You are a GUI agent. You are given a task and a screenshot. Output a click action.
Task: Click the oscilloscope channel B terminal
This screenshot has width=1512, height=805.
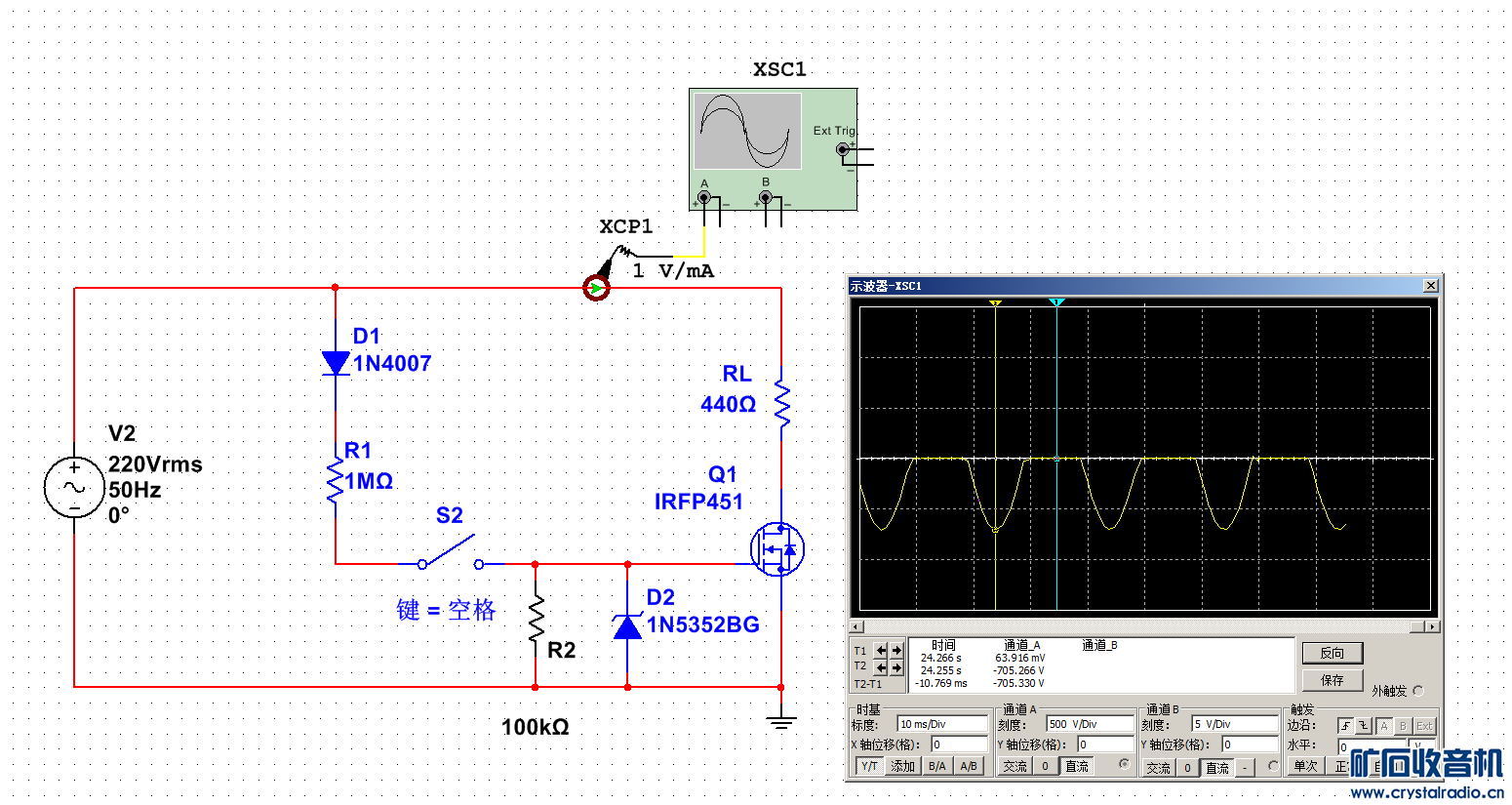click(x=766, y=198)
